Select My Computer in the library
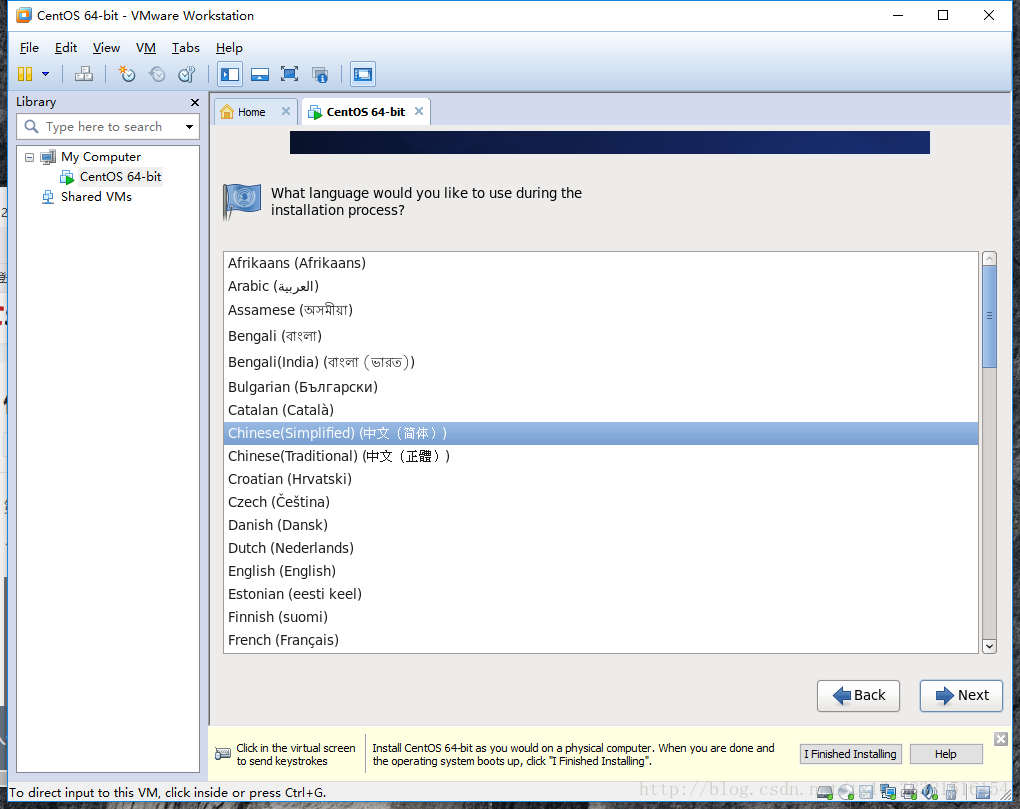This screenshot has width=1020, height=809. [101, 157]
